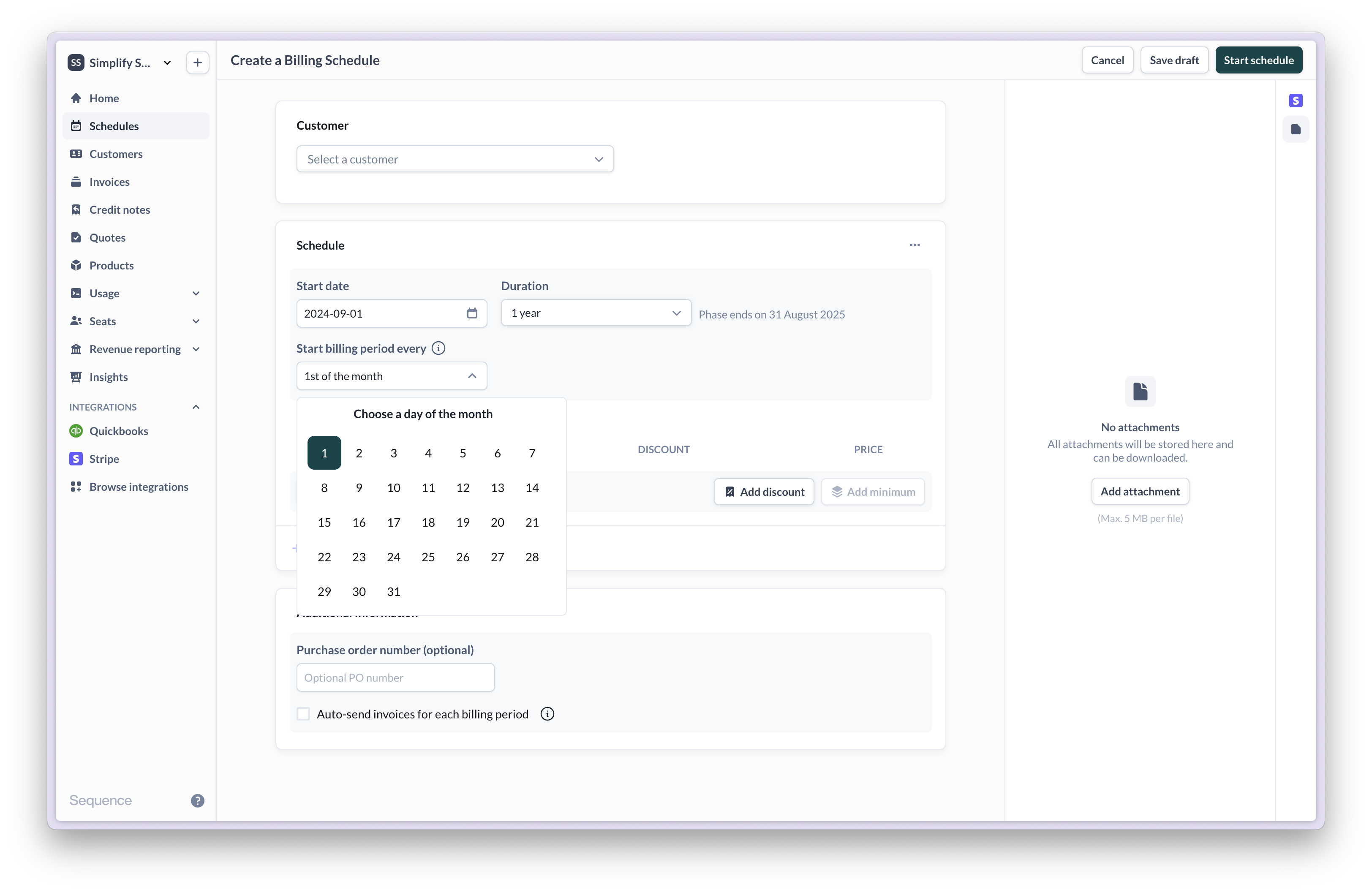Open Quotes in the sidebar
The image size is (1372, 892).
click(136, 237)
